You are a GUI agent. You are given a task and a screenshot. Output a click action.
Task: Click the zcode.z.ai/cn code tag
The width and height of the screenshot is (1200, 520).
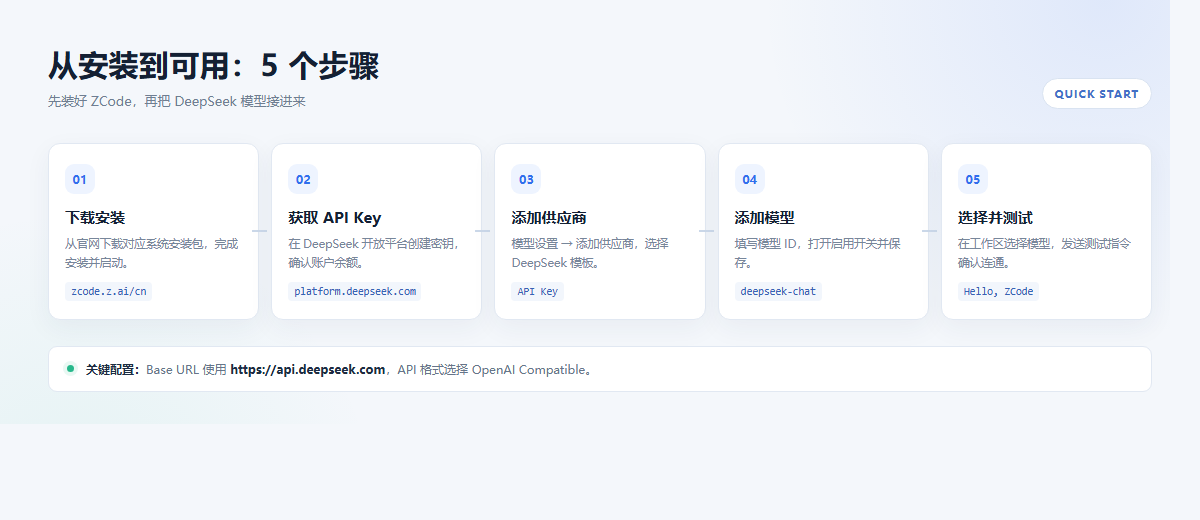[108, 291]
